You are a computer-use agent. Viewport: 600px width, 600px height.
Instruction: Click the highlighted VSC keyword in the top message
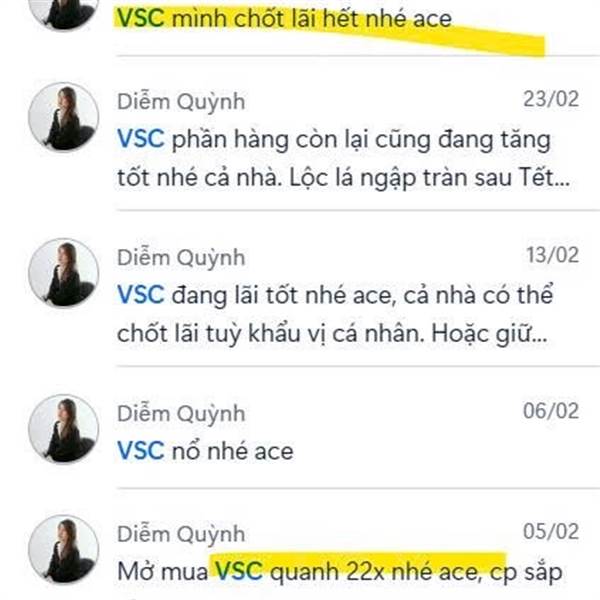coord(141,18)
